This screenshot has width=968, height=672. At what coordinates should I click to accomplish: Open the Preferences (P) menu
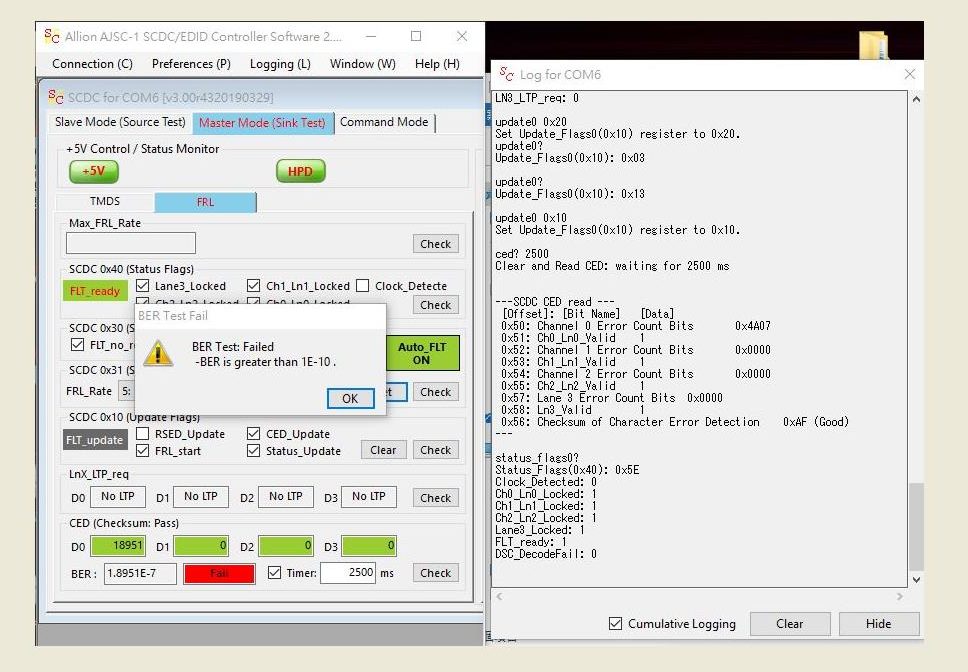pos(191,64)
